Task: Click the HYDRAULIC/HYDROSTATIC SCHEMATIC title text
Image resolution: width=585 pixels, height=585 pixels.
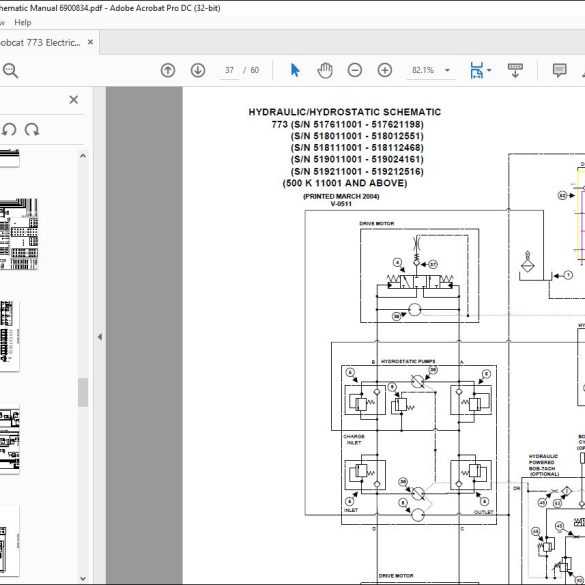Action: tap(345, 112)
